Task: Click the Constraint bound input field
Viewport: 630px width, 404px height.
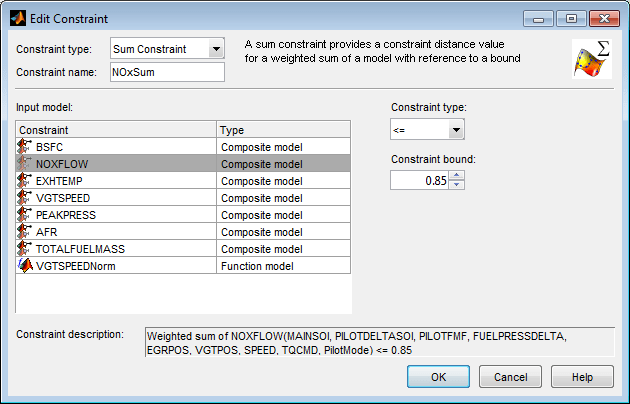Action: point(418,180)
